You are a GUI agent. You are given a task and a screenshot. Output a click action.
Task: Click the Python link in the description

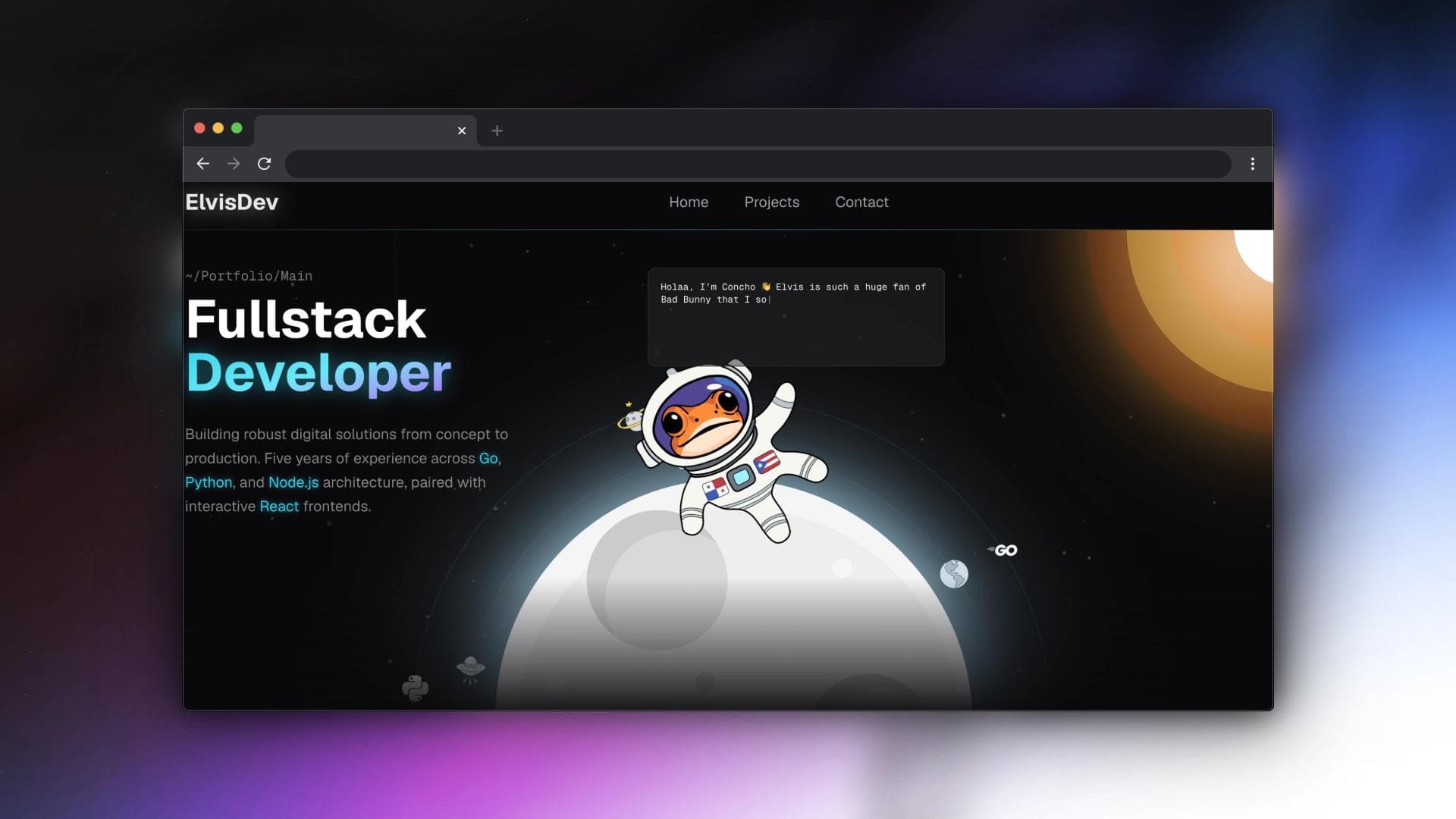click(x=209, y=482)
